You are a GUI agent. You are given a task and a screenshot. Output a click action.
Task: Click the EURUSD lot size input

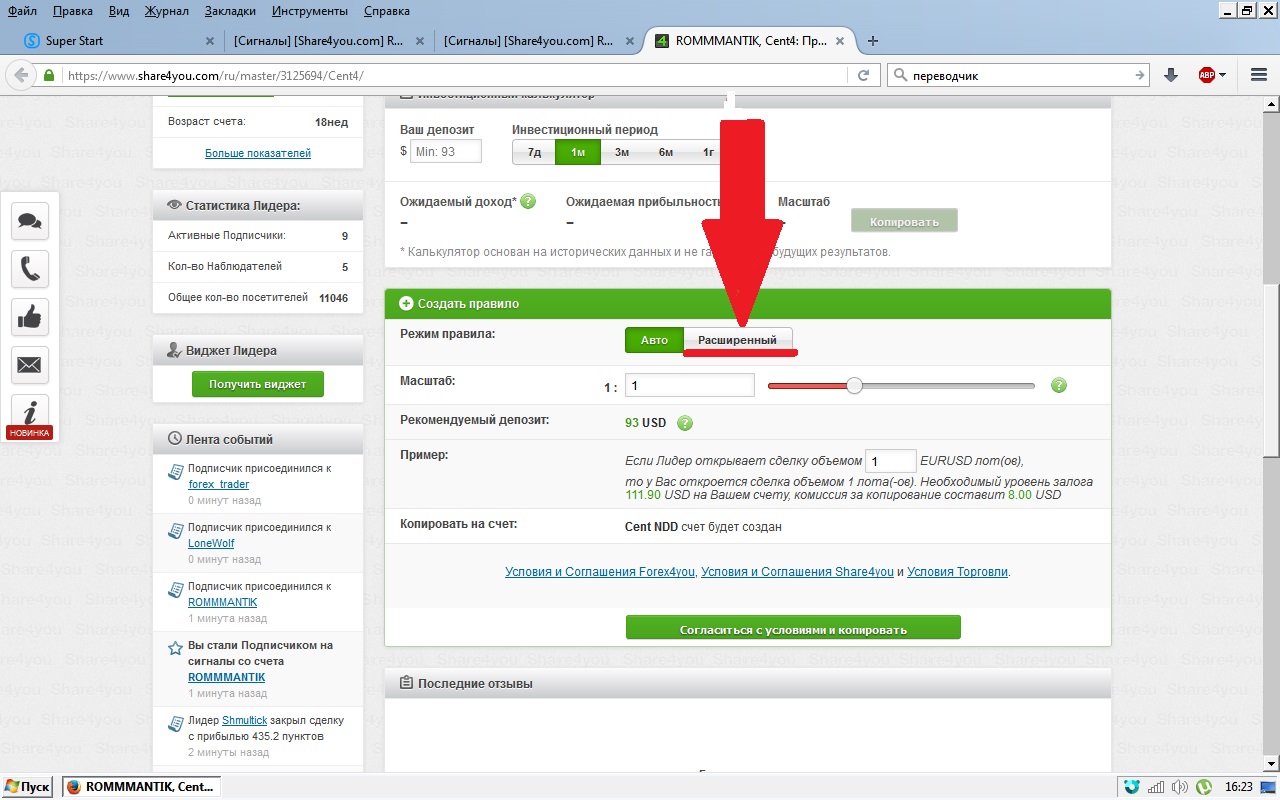coord(890,461)
